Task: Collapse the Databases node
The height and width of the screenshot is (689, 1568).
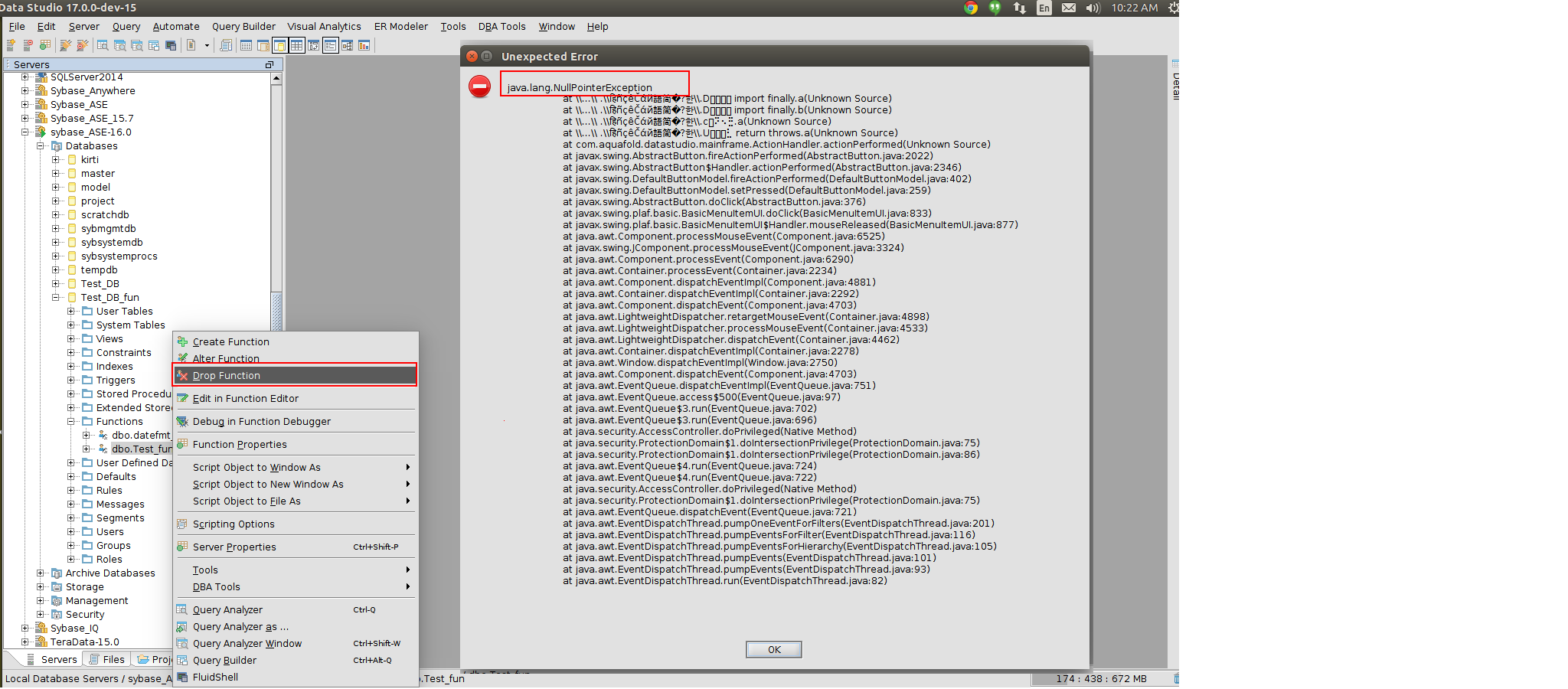Action: click(40, 146)
